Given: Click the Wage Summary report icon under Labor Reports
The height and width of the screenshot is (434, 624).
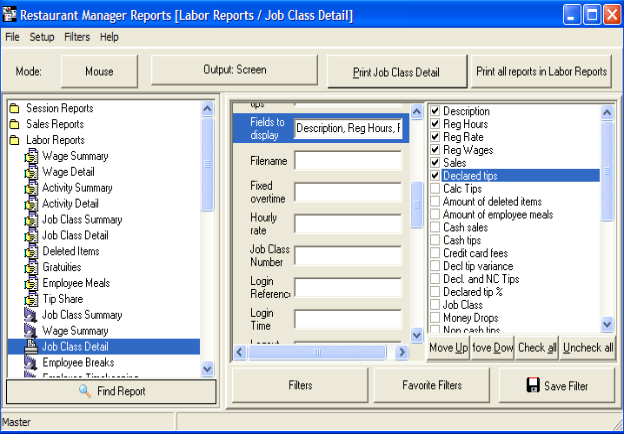Looking at the screenshot, I should click(31, 156).
